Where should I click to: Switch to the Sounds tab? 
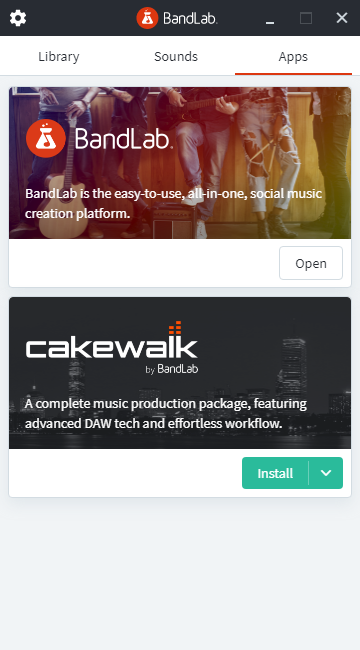(176, 56)
